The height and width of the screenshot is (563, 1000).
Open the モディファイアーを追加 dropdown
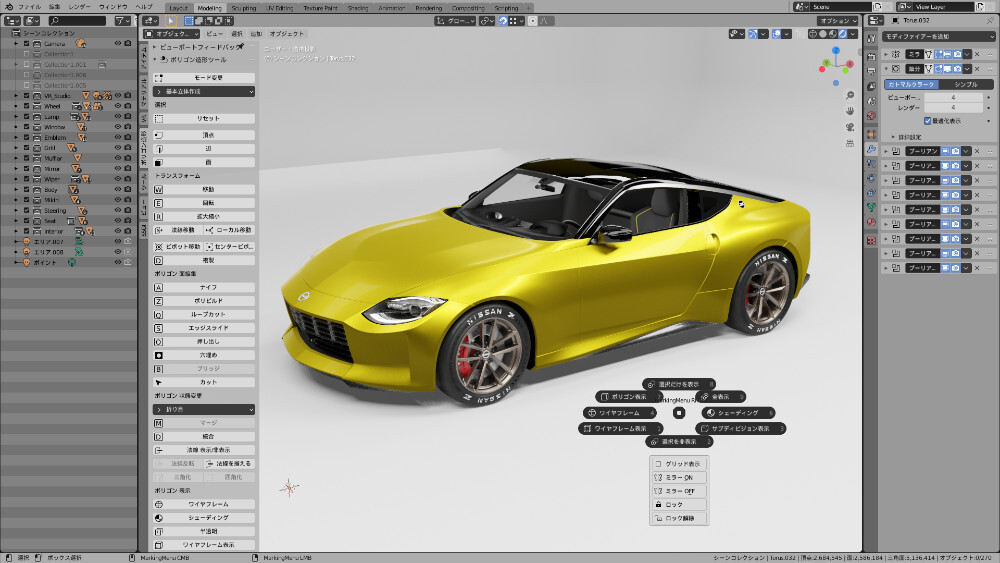click(x=938, y=36)
